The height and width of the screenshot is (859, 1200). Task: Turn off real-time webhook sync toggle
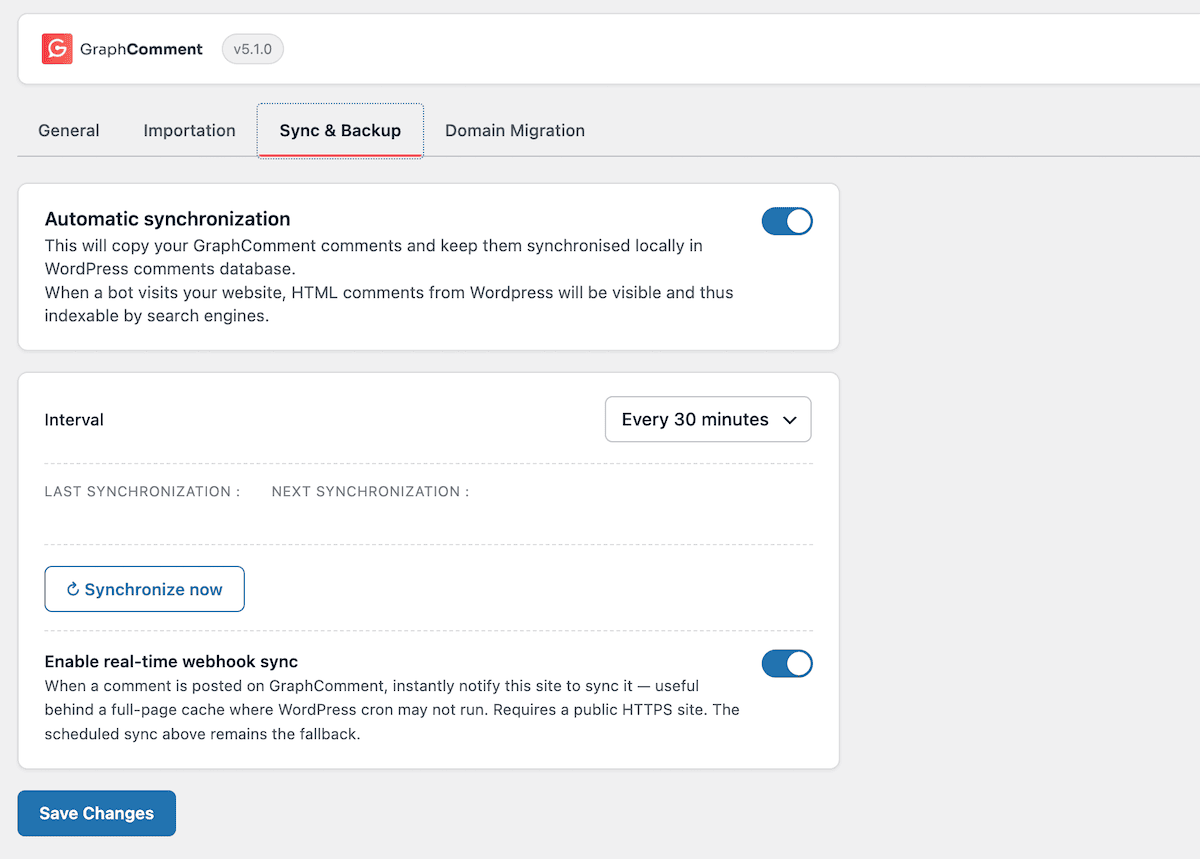click(x=787, y=663)
